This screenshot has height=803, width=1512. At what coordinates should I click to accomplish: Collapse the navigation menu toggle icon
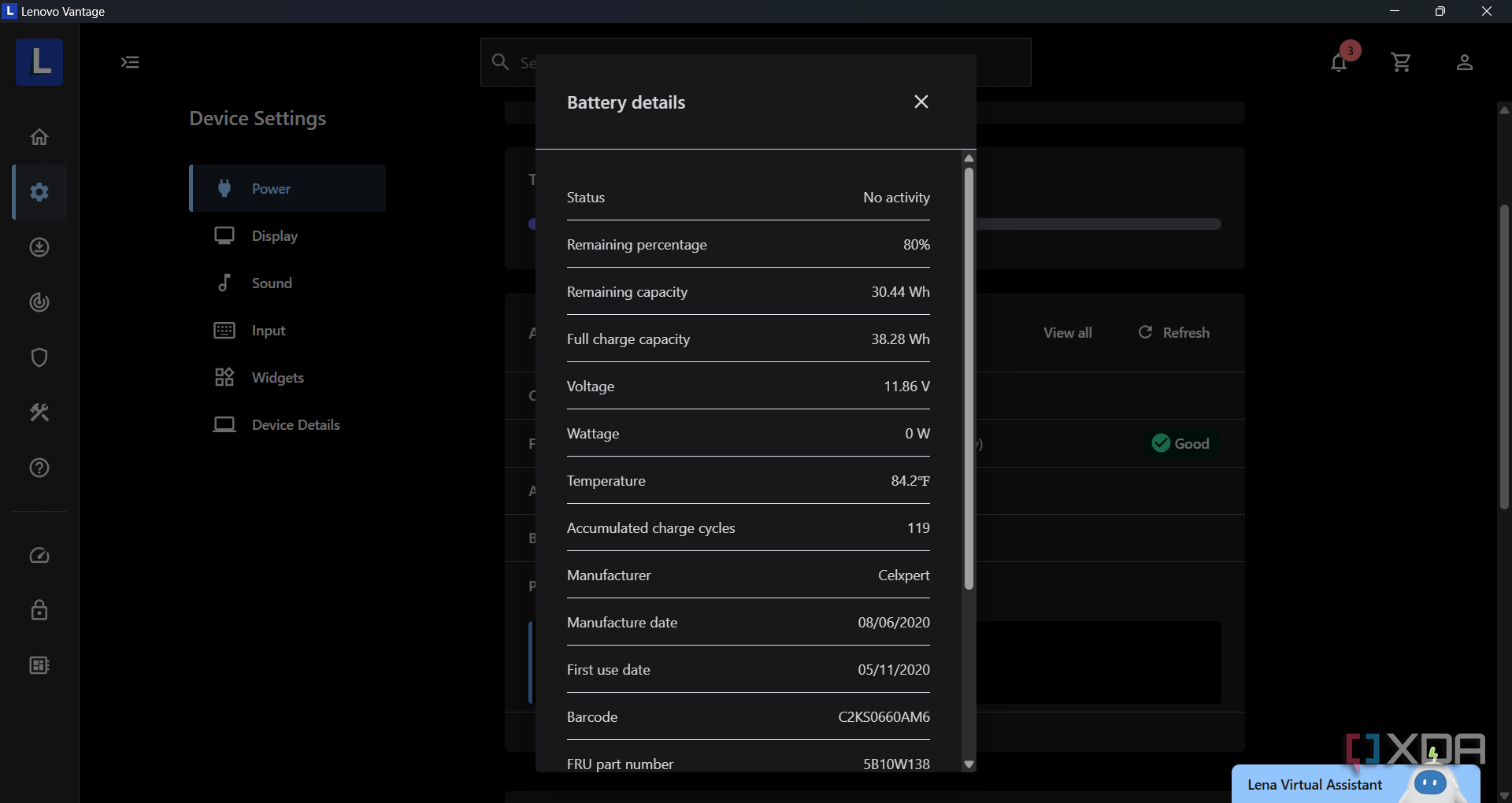[x=130, y=62]
